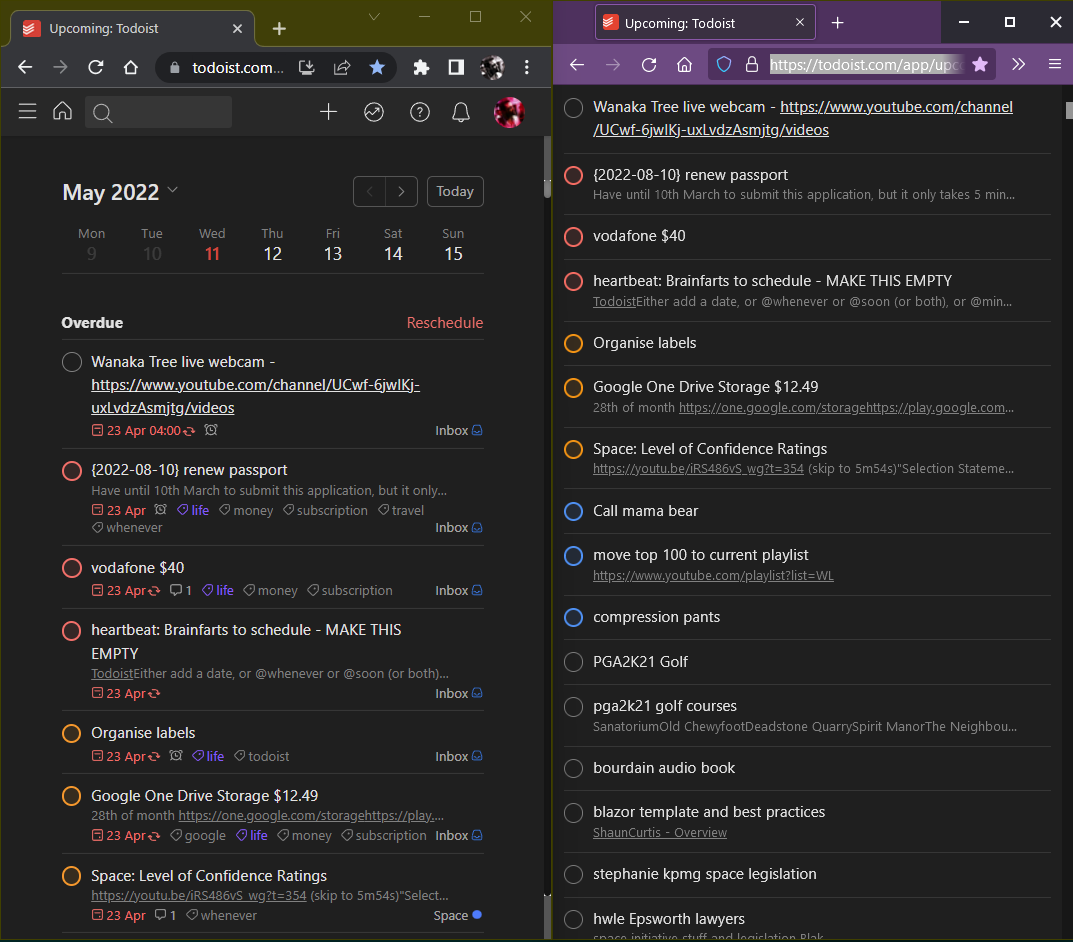Click Chrome install app icon
Viewport: 1073px width, 942px height.
(x=307, y=67)
